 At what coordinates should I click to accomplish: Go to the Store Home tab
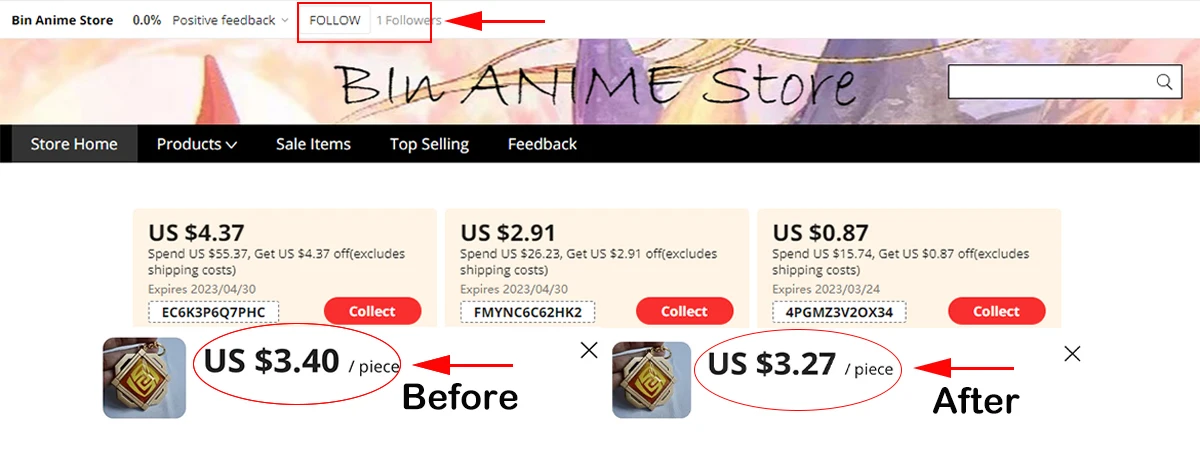74,144
